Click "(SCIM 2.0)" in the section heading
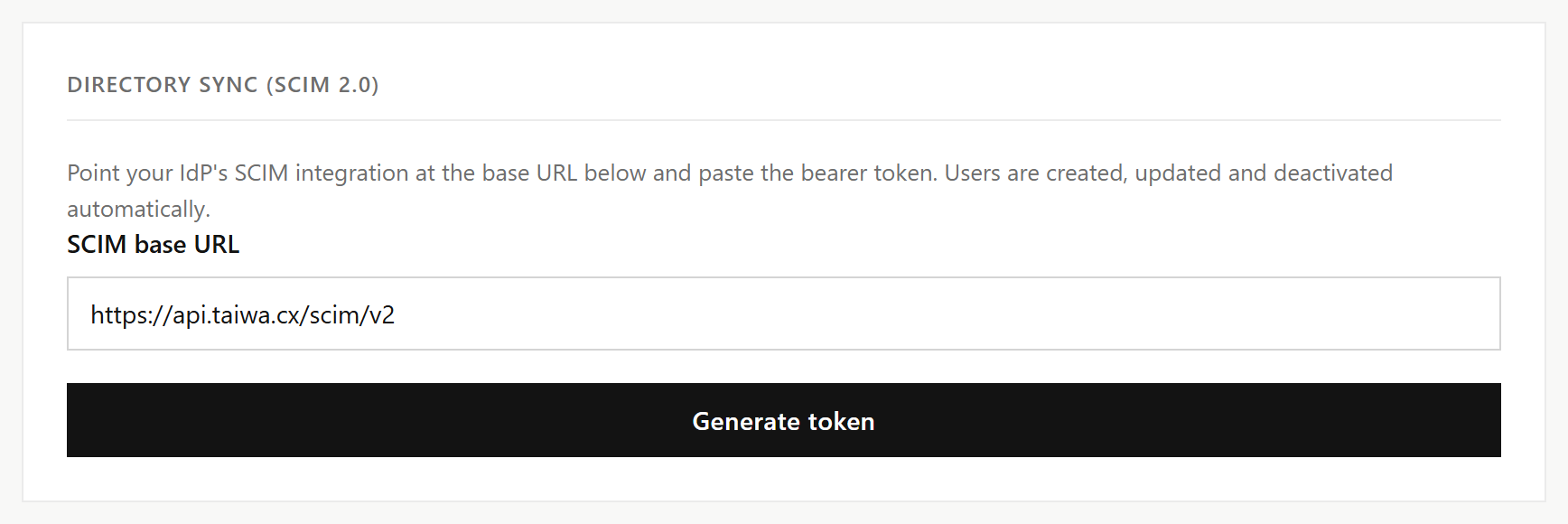1568x524 pixels. click(x=322, y=85)
